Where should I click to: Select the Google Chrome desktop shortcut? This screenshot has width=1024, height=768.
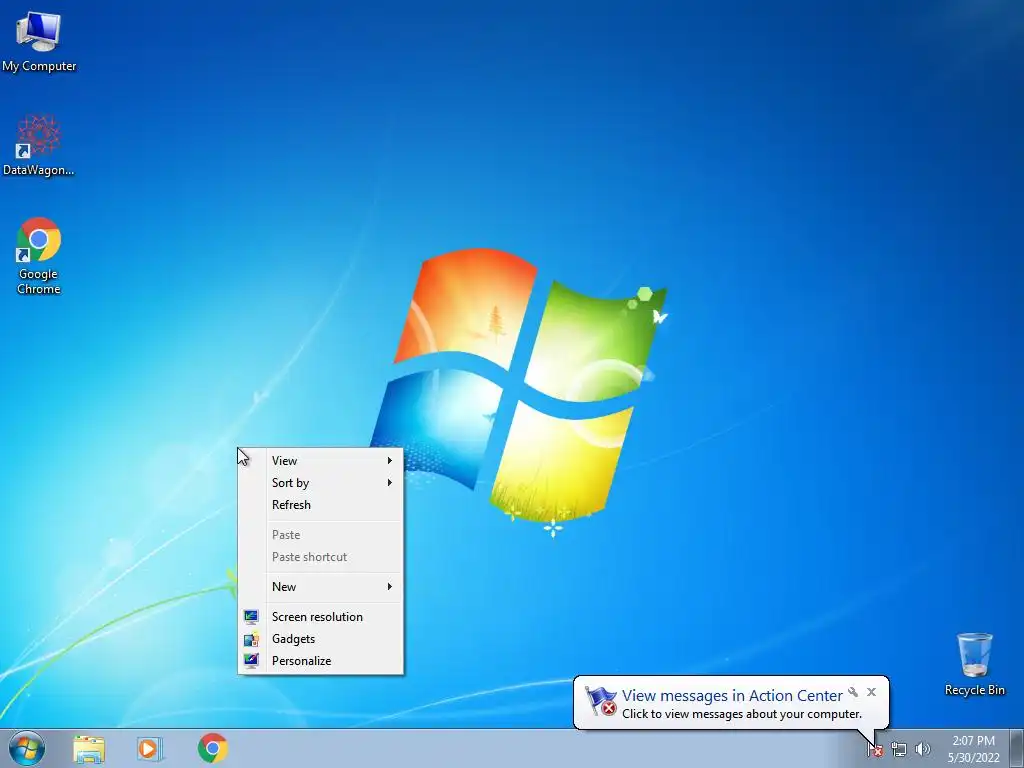(39, 256)
